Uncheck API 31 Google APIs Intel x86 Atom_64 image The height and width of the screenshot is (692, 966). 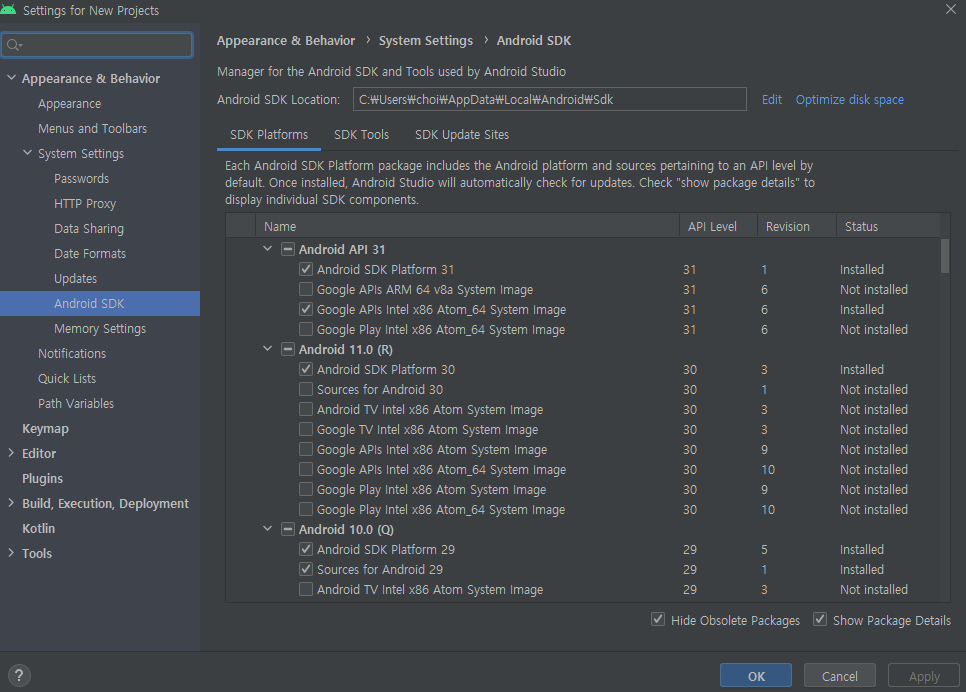click(306, 309)
